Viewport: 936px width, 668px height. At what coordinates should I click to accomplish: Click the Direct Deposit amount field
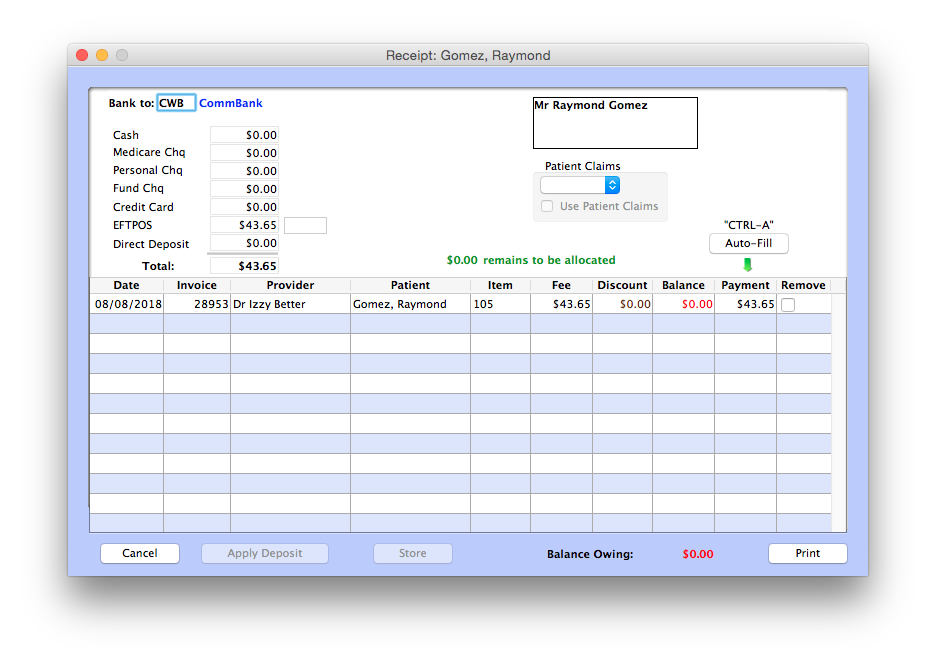click(x=243, y=243)
